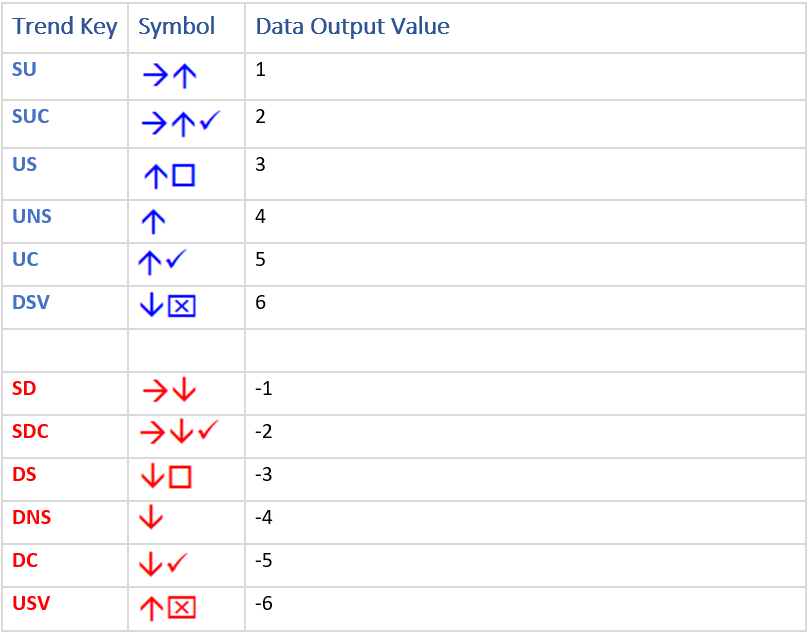Image resolution: width=809 pixels, height=634 pixels.
Task: Select the red USV trend key label
Action: (x=31, y=603)
